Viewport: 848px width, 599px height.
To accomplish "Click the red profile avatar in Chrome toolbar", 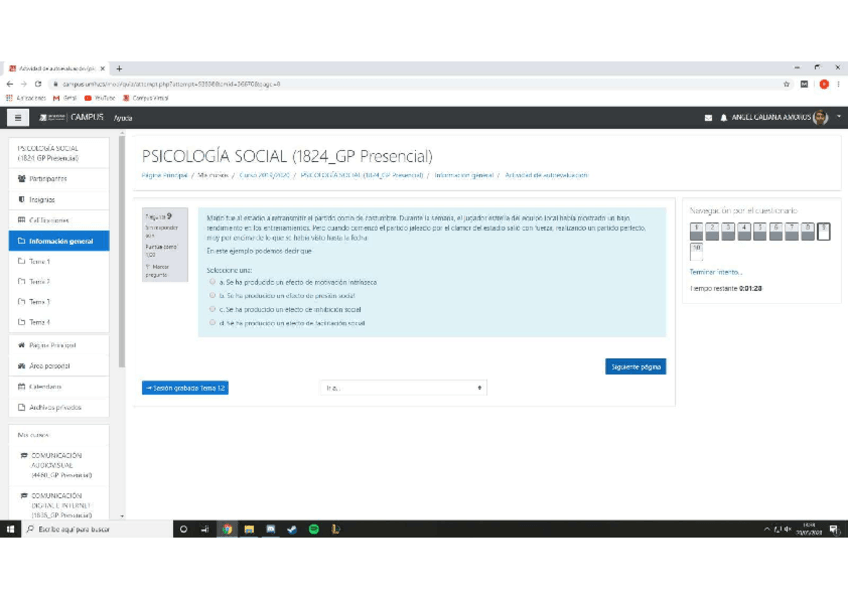I will 824,84.
